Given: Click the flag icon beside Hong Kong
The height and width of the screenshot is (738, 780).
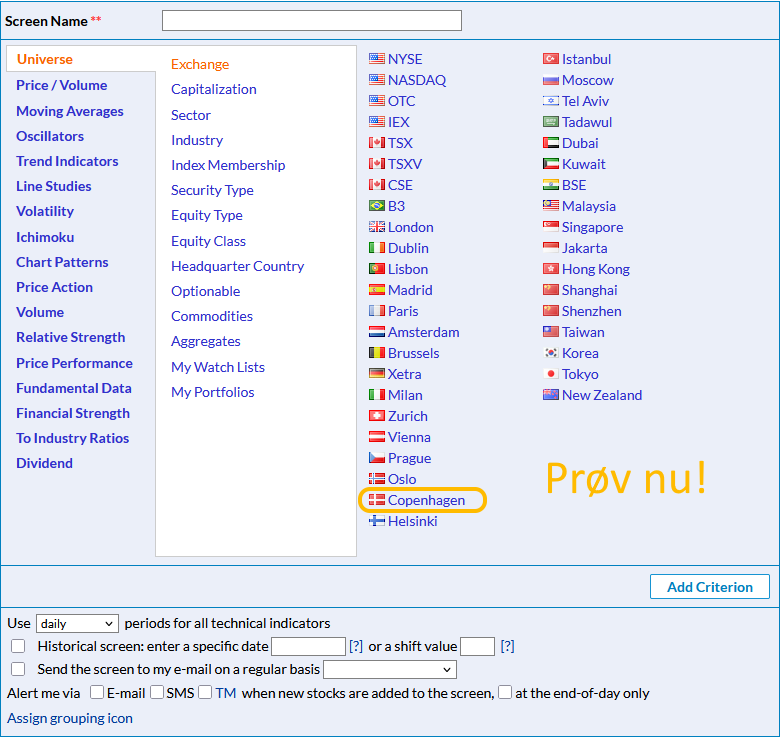Looking at the screenshot, I should click(551, 269).
